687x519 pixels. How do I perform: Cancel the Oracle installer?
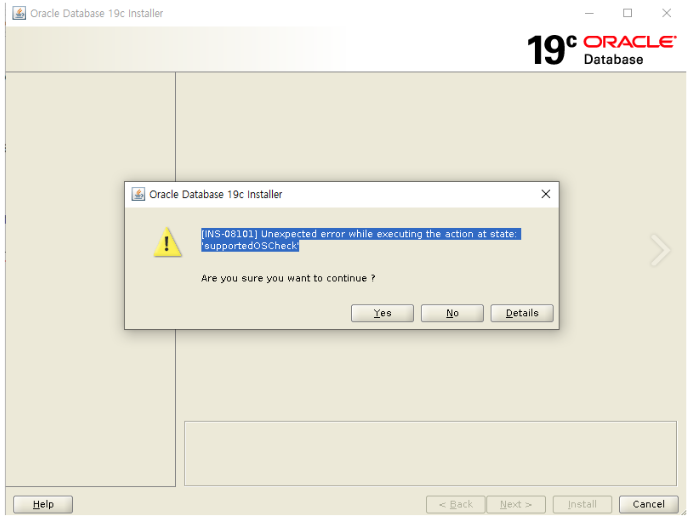pos(648,504)
